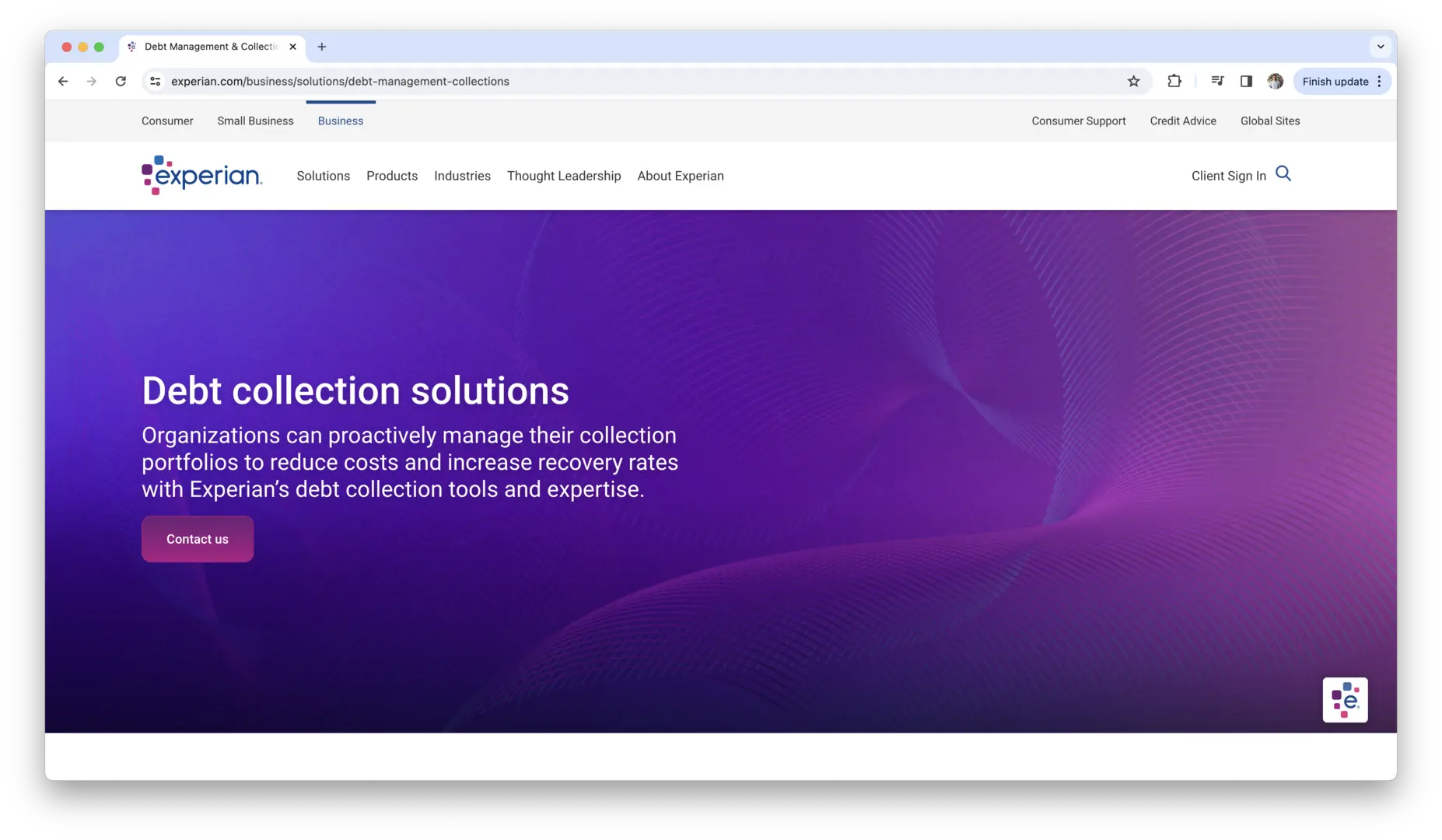The width and height of the screenshot is (1442, 840).
Task: View site information icon in address bar
Action: [156, 81]
